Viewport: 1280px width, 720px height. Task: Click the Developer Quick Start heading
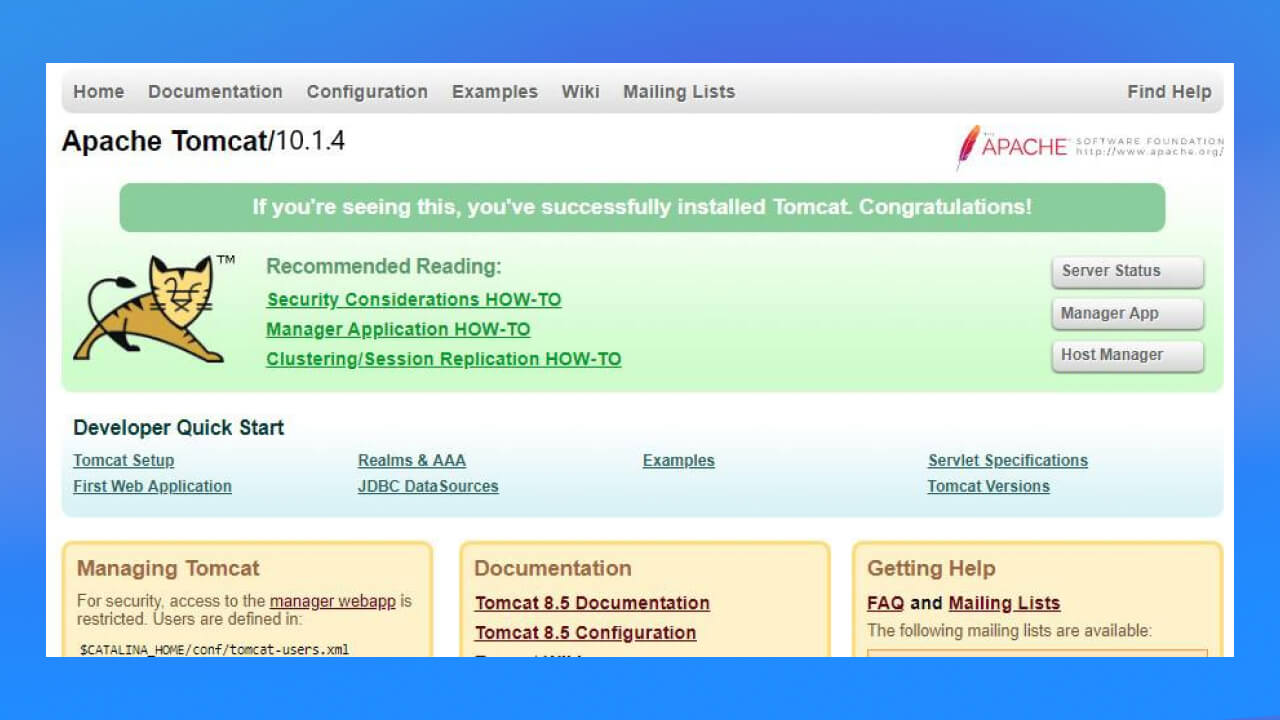click(179, 428)
